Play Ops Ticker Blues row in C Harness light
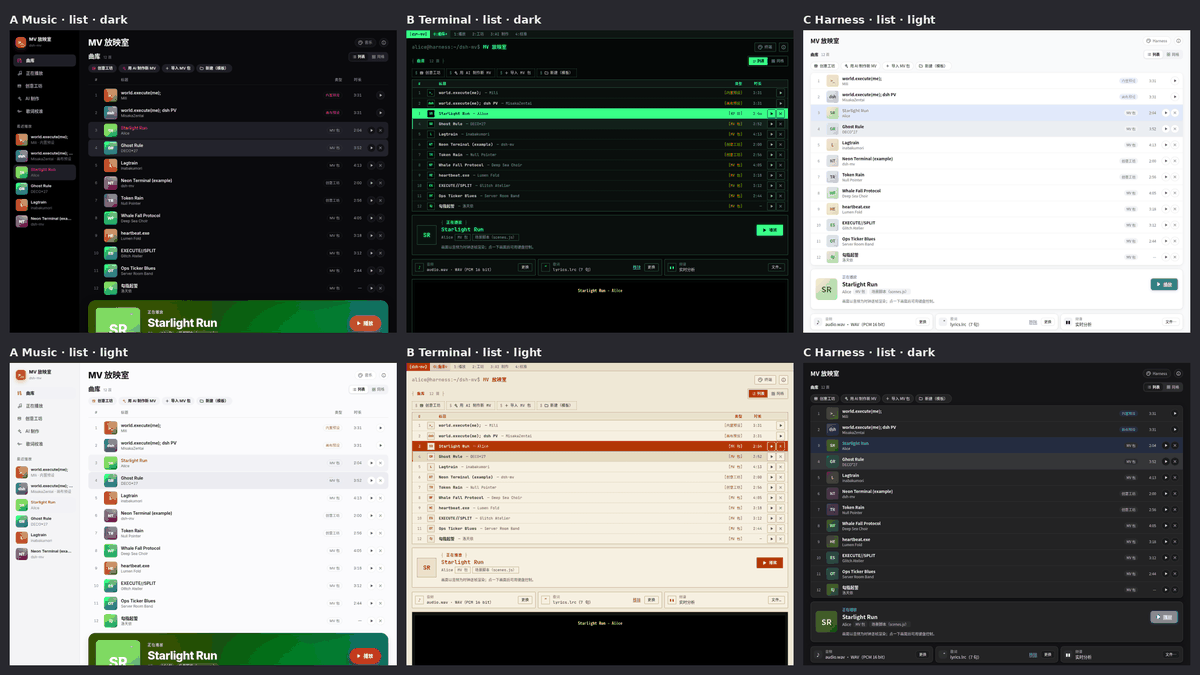The image size is (1200, 675). click(1166, 241)
